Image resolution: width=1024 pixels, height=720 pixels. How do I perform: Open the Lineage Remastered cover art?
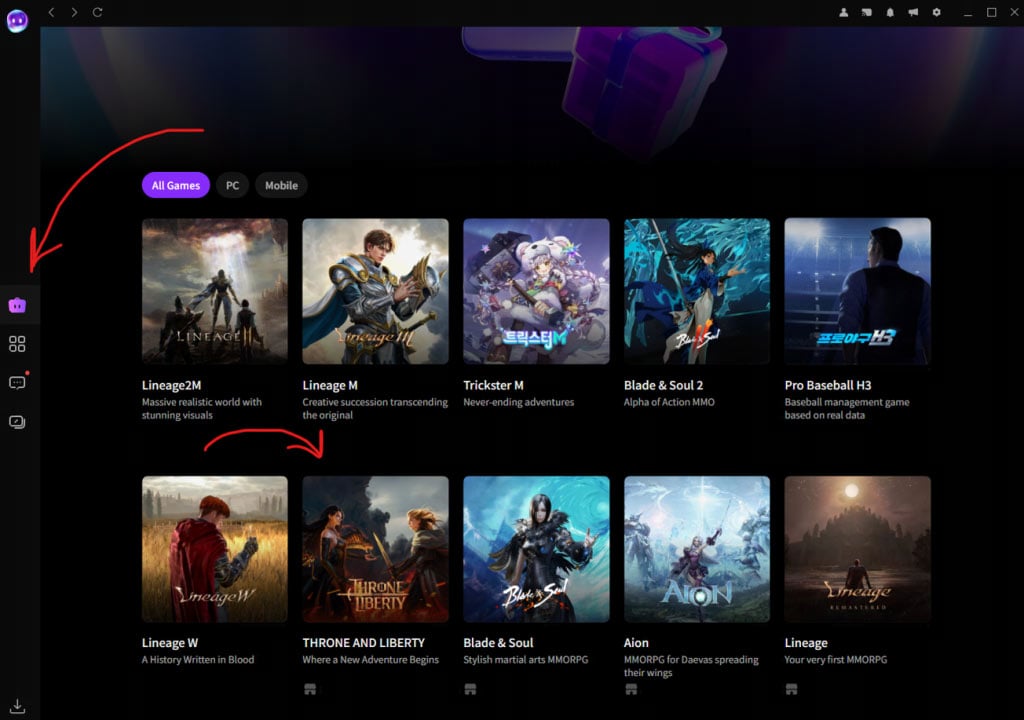pos(857,549)
